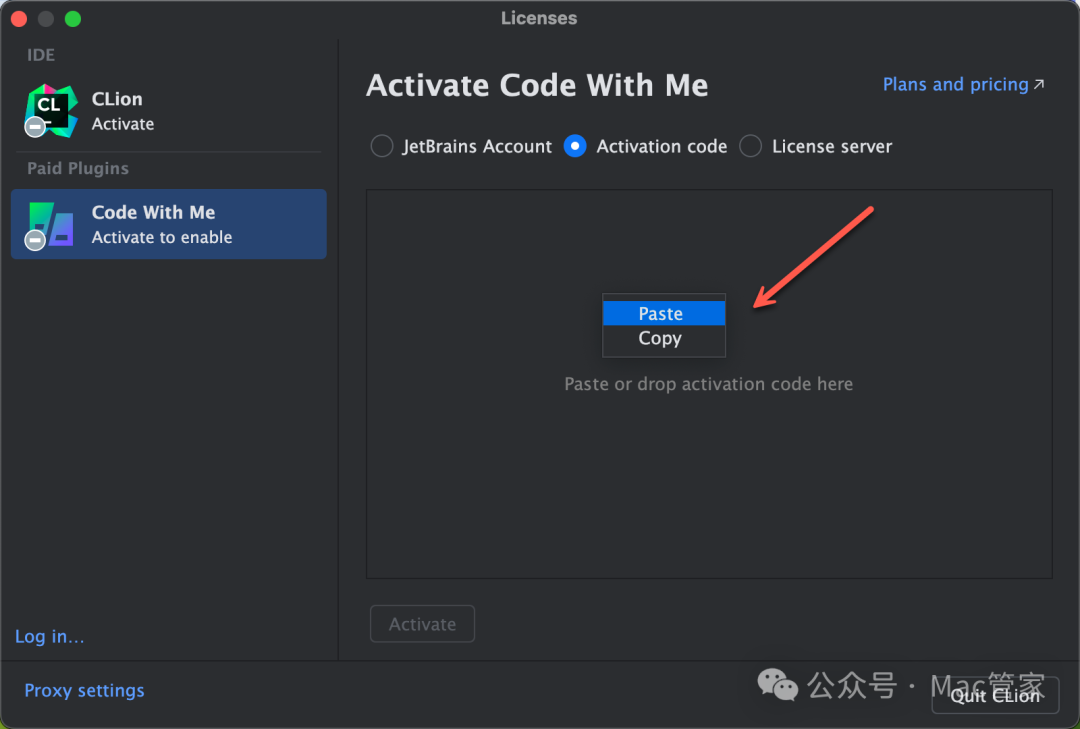1080x729 pixels.
Task: Click the green zoom window button
Action: (x=73, y=19)
